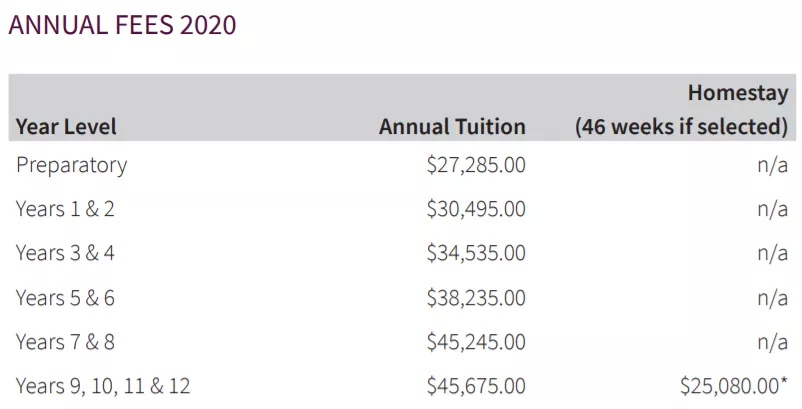Click the $27,285.00 tuition amount
Screen dimensions: 802x409
[x=476, y=165]
